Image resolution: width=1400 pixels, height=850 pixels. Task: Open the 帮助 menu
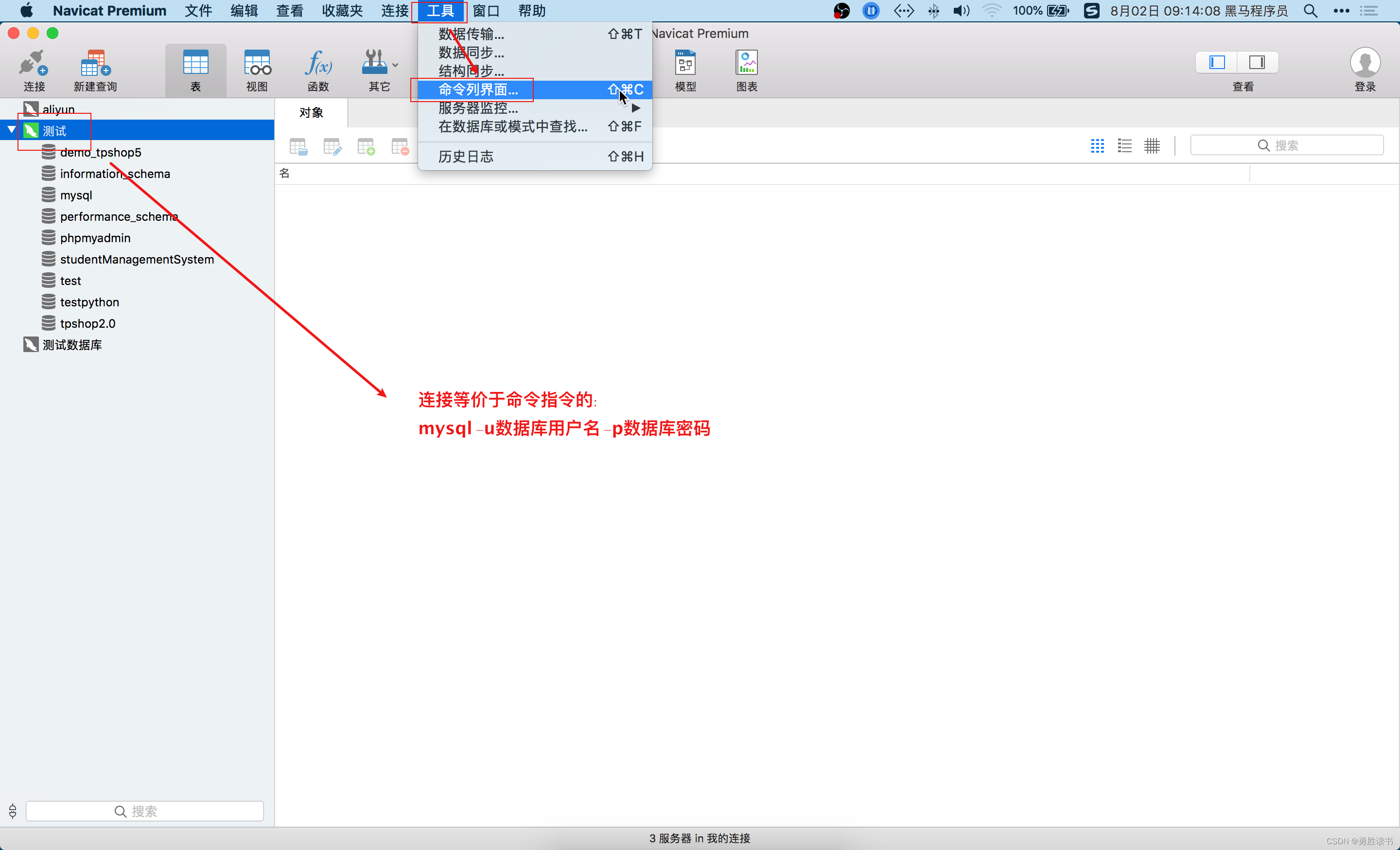click(x=532, y=11)
